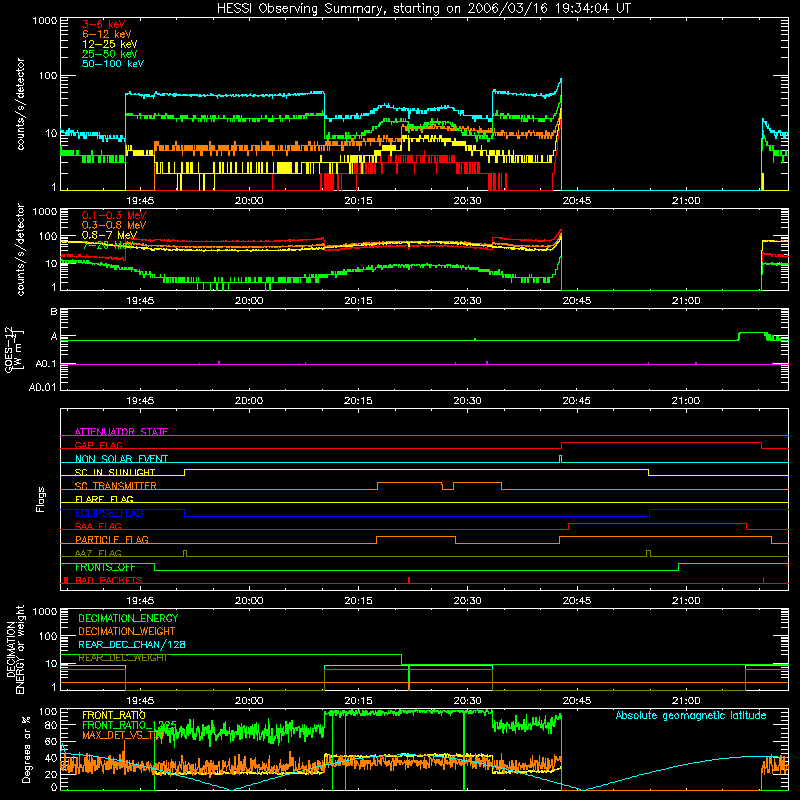Click the "DECIMATION ENERGY or weight" axis title
800x800 pixels.
click(15, 649)
